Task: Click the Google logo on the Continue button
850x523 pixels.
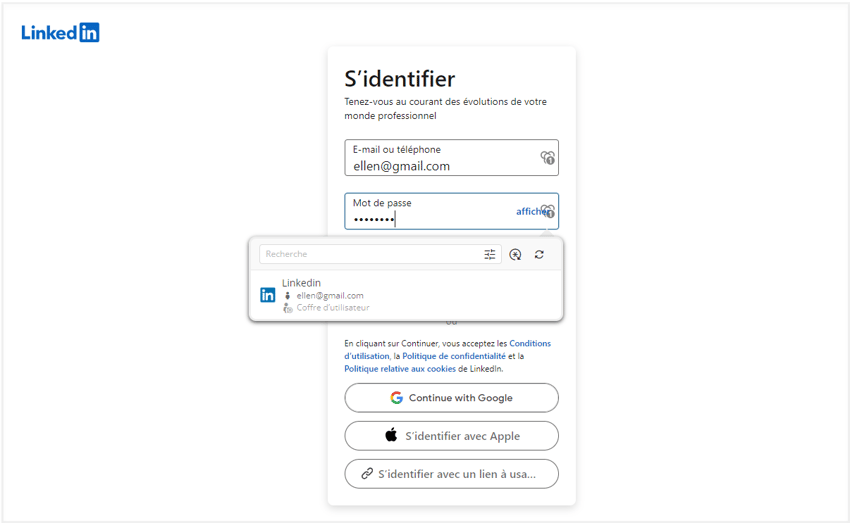Action: click(x=396, y=398)
